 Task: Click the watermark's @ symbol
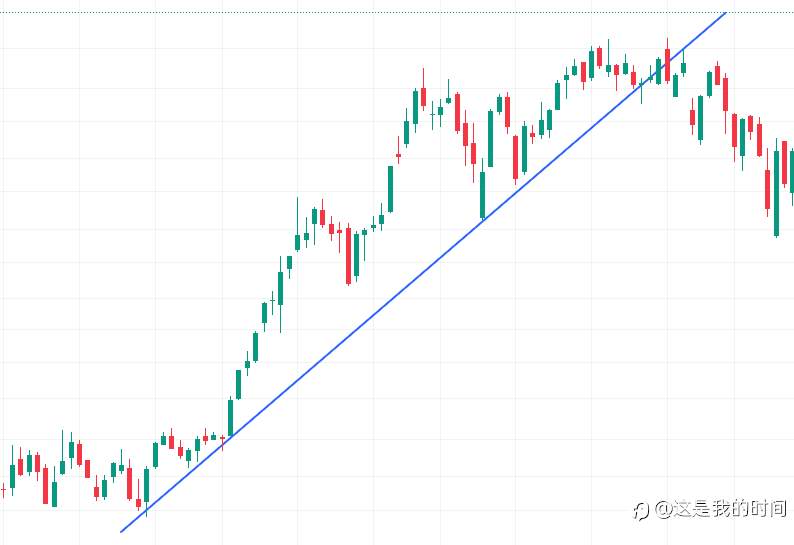(x=661, y=509)
